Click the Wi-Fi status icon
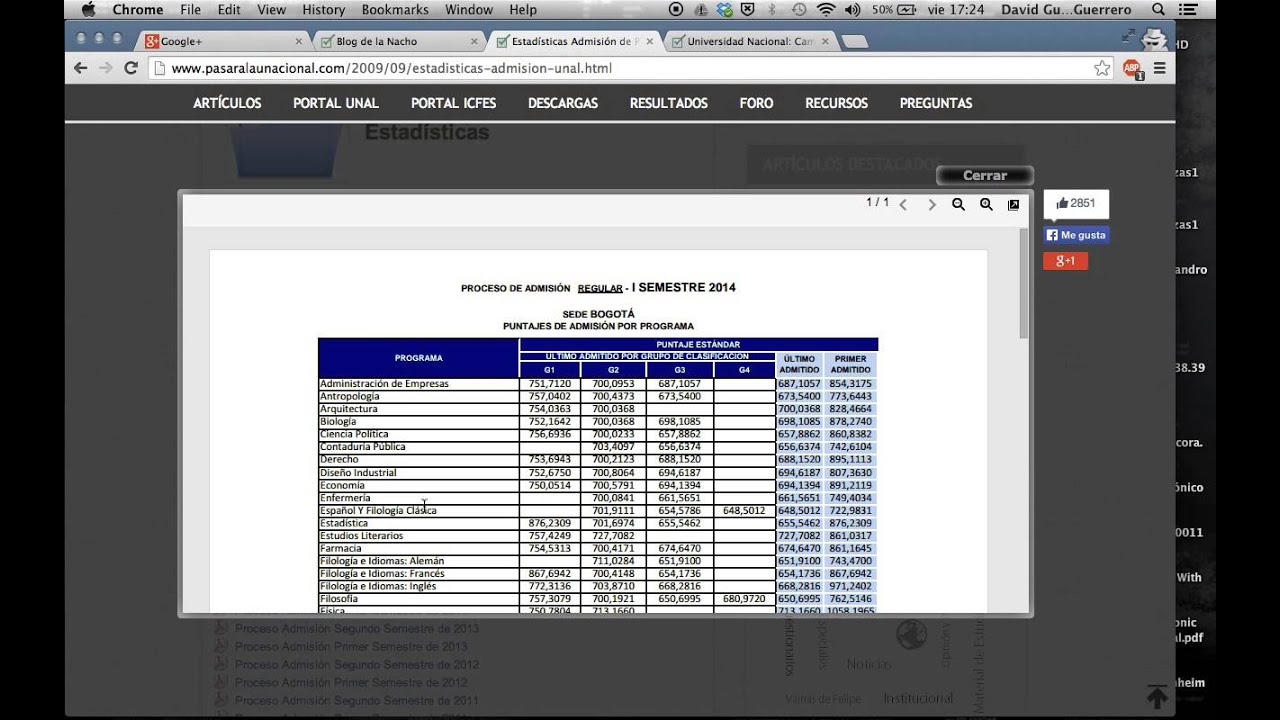The width and height of the screenshot is (1280, 720). tap(826, 10)
